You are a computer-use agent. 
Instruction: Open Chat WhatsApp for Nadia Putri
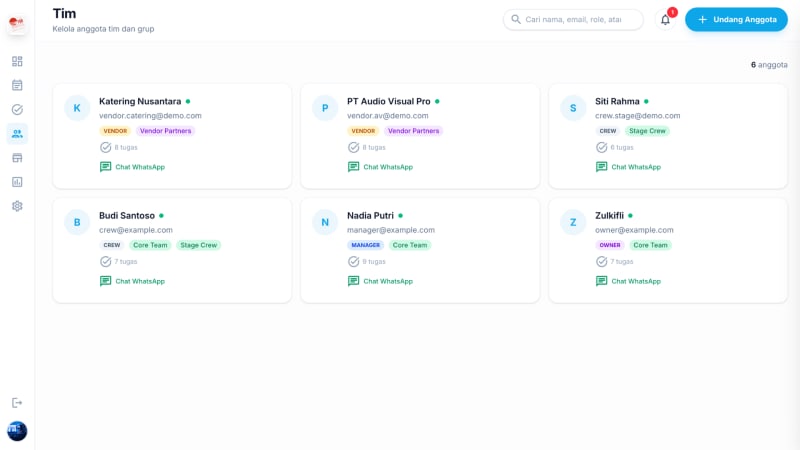point(380,281)
